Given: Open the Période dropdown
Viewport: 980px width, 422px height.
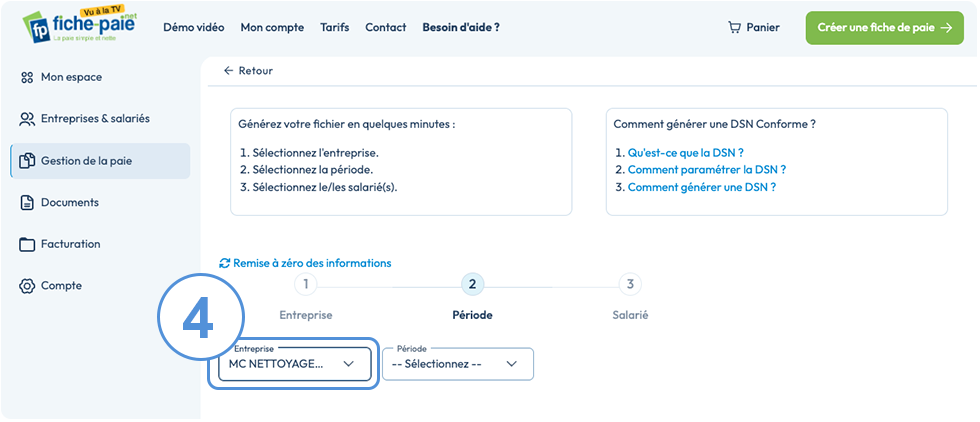Looking at the screenshot, I should [458, 364].
